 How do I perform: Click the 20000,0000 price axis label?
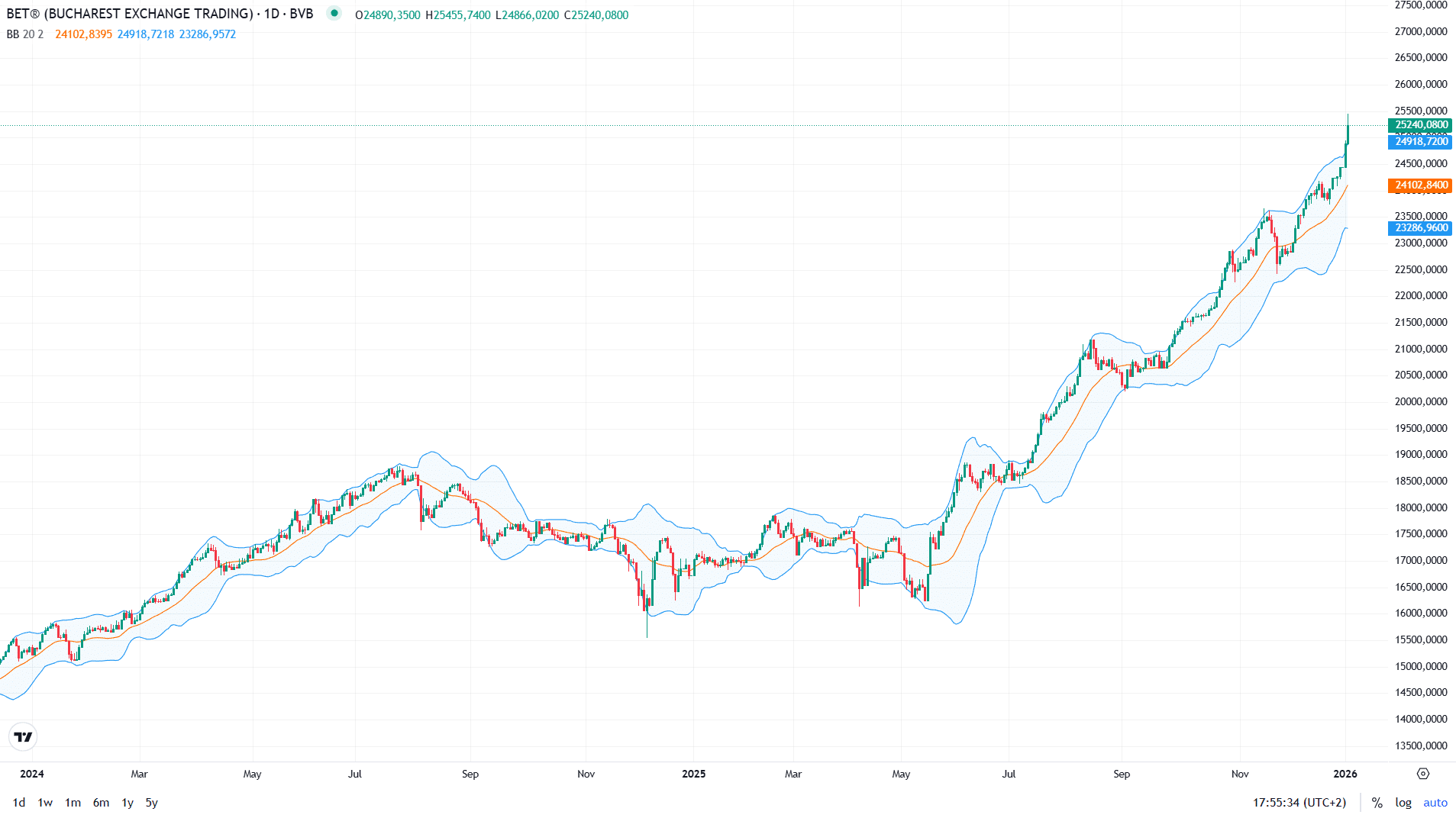1421,401
